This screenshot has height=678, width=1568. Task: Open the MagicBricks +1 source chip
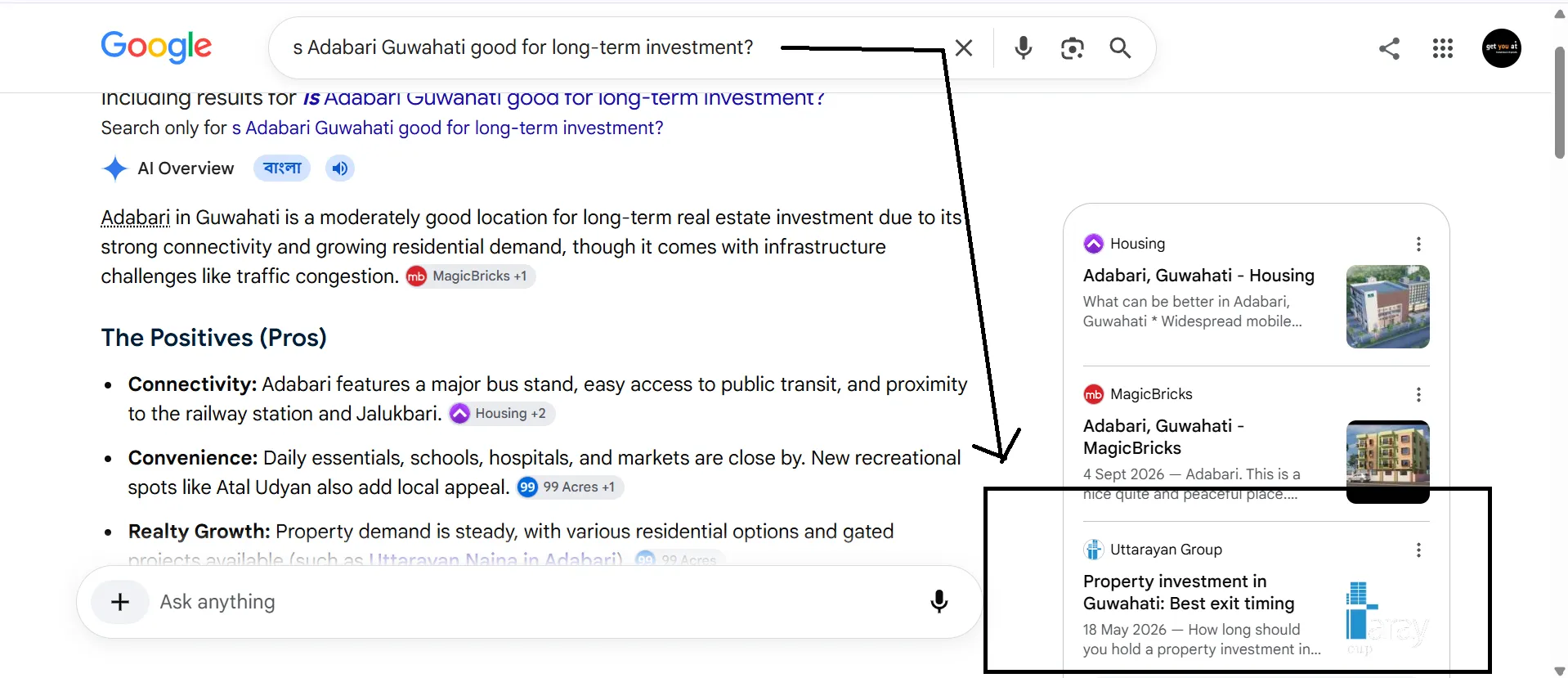coord(471,276)
